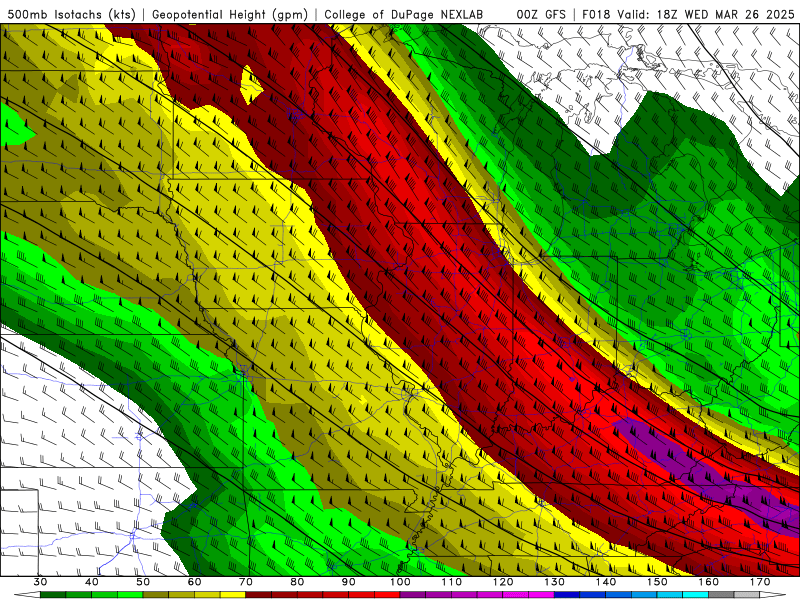The width and height of the screenshot is (800, 600).
Task: Select the bright yellow swatch just below 70
Action: pyautogui.click(x=233, y=595)
